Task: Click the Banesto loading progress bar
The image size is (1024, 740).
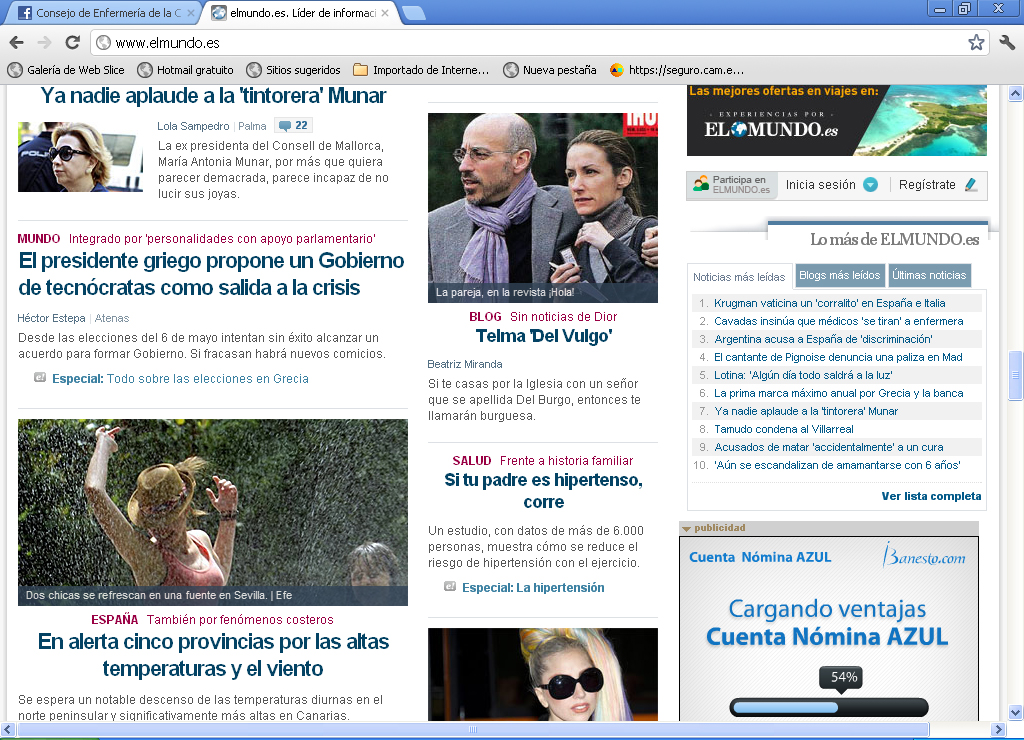Action: click(x=828, y=708)
